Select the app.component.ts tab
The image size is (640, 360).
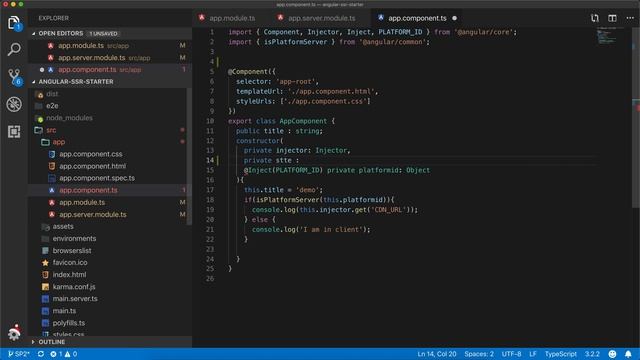click(417, 18)
